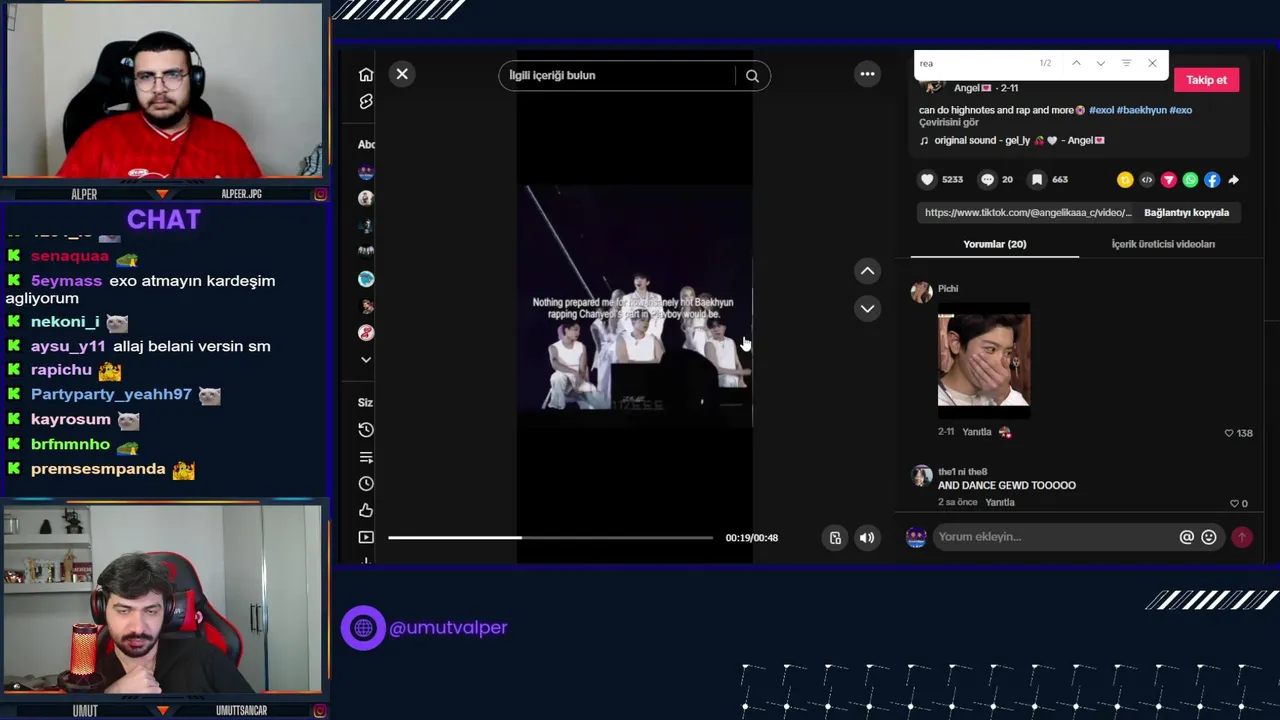Close the TikTok video viewer
The image size is (1280, 720).
coord(402,74)
